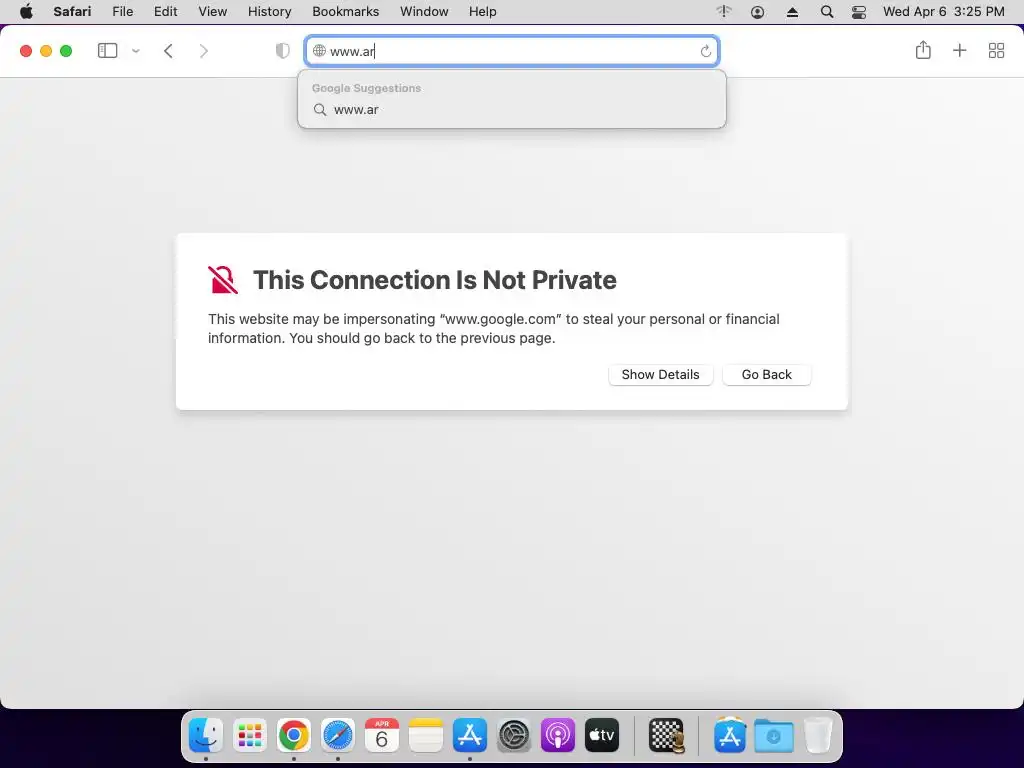The height and width of the screenshot is (768, 1024).
Task: Open the Trash in Dock
Action: (x=818, y=735)
